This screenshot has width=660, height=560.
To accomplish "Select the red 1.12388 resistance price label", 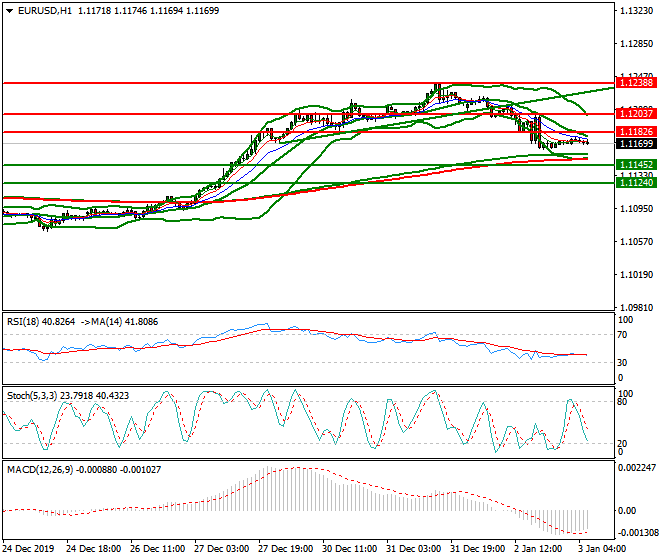I will click(636, 83).
